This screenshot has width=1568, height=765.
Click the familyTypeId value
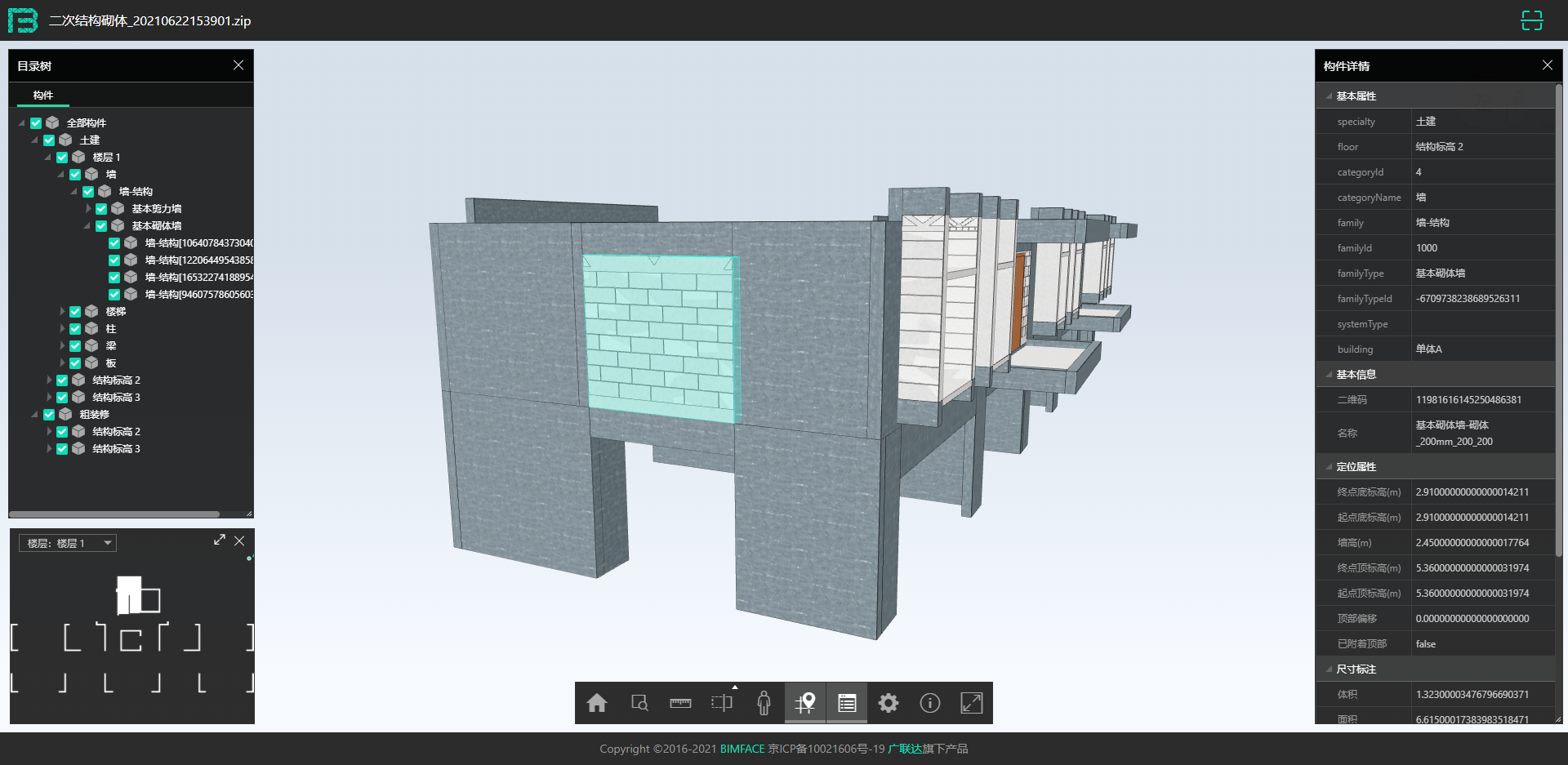(x=1468, y=299)
